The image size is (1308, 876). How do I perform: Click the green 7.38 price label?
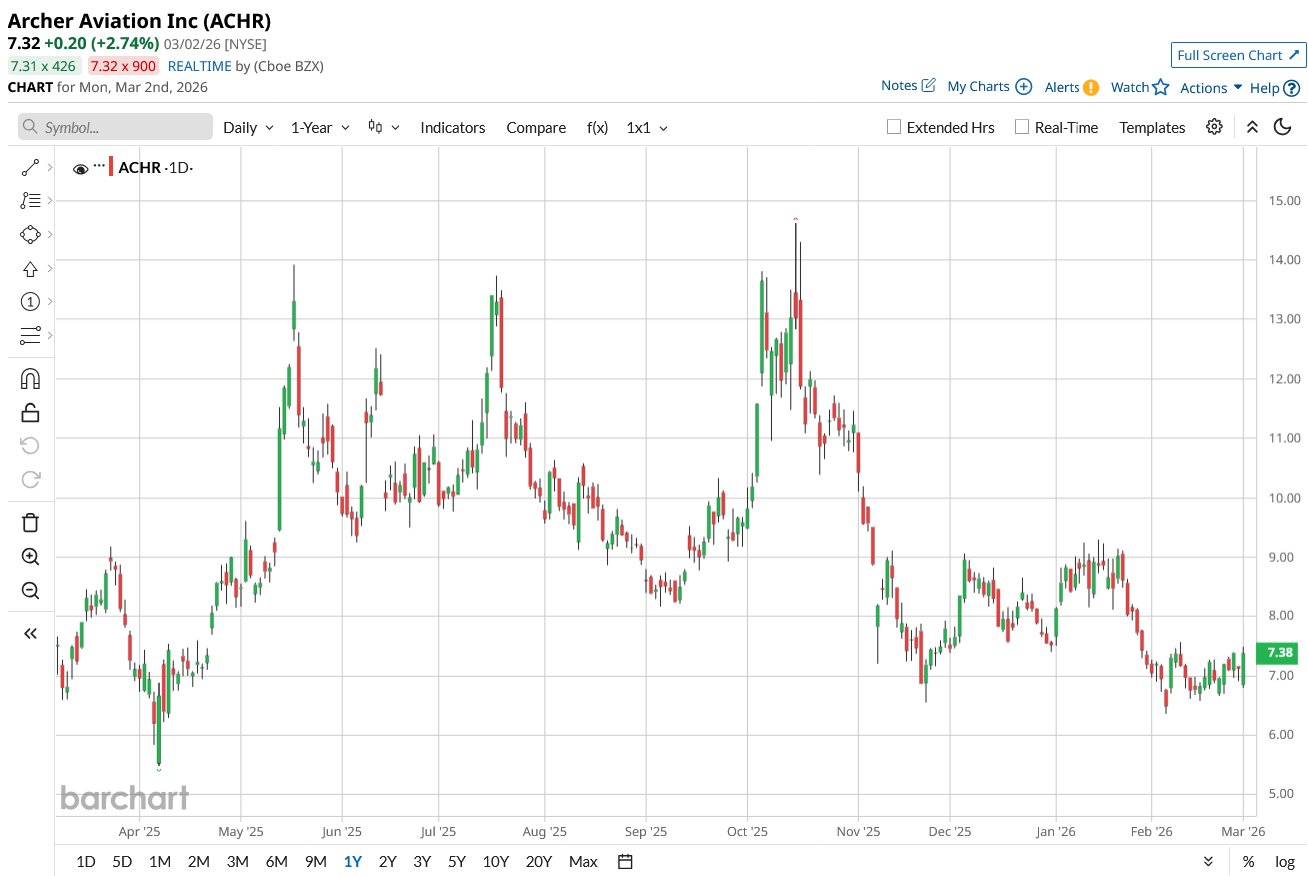click(x=1276, y=652)
